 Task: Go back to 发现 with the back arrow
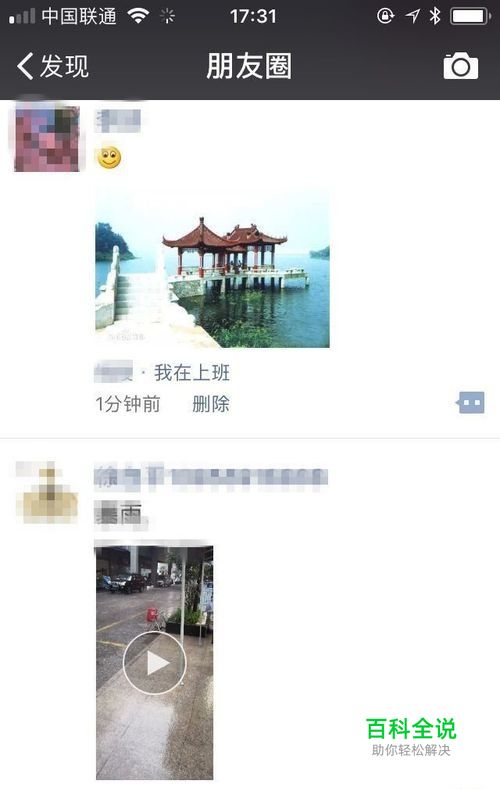[25, 66]
